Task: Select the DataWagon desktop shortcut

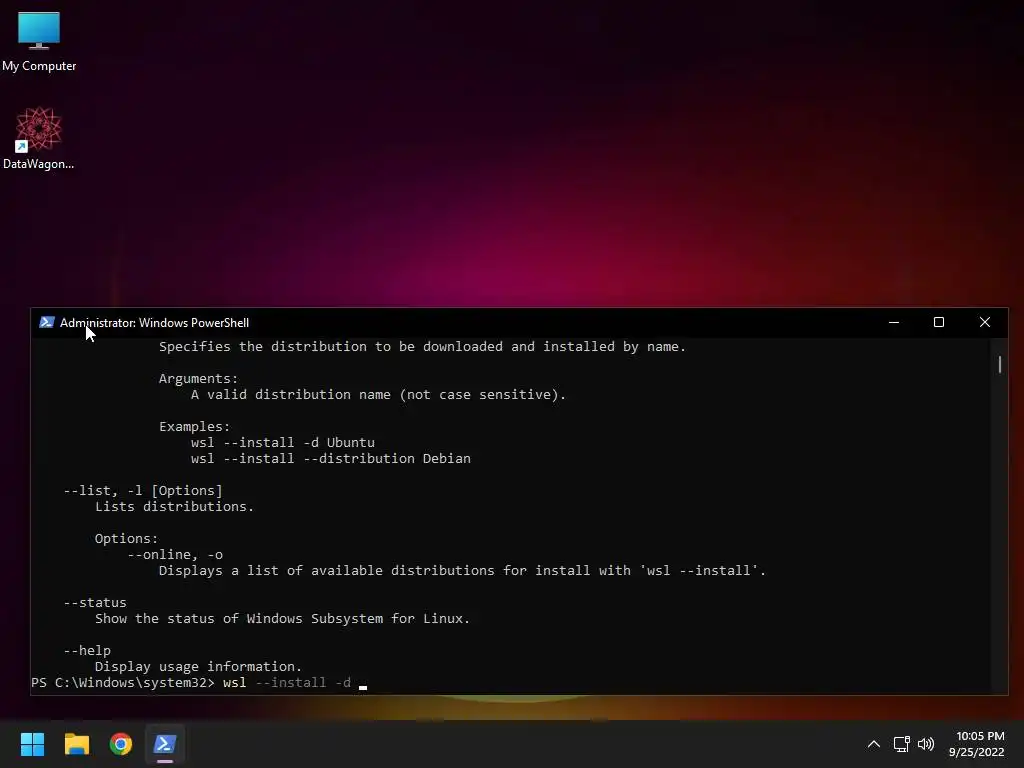Action: coord(39,138)
